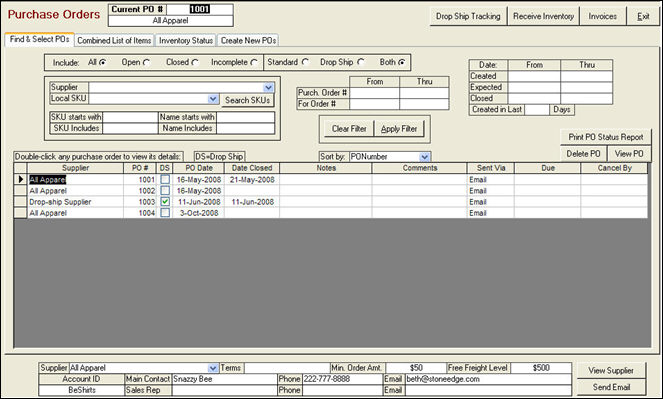
Task: Click Email sent-via cell for PO 1004
Action: click(x=491, y=213)
